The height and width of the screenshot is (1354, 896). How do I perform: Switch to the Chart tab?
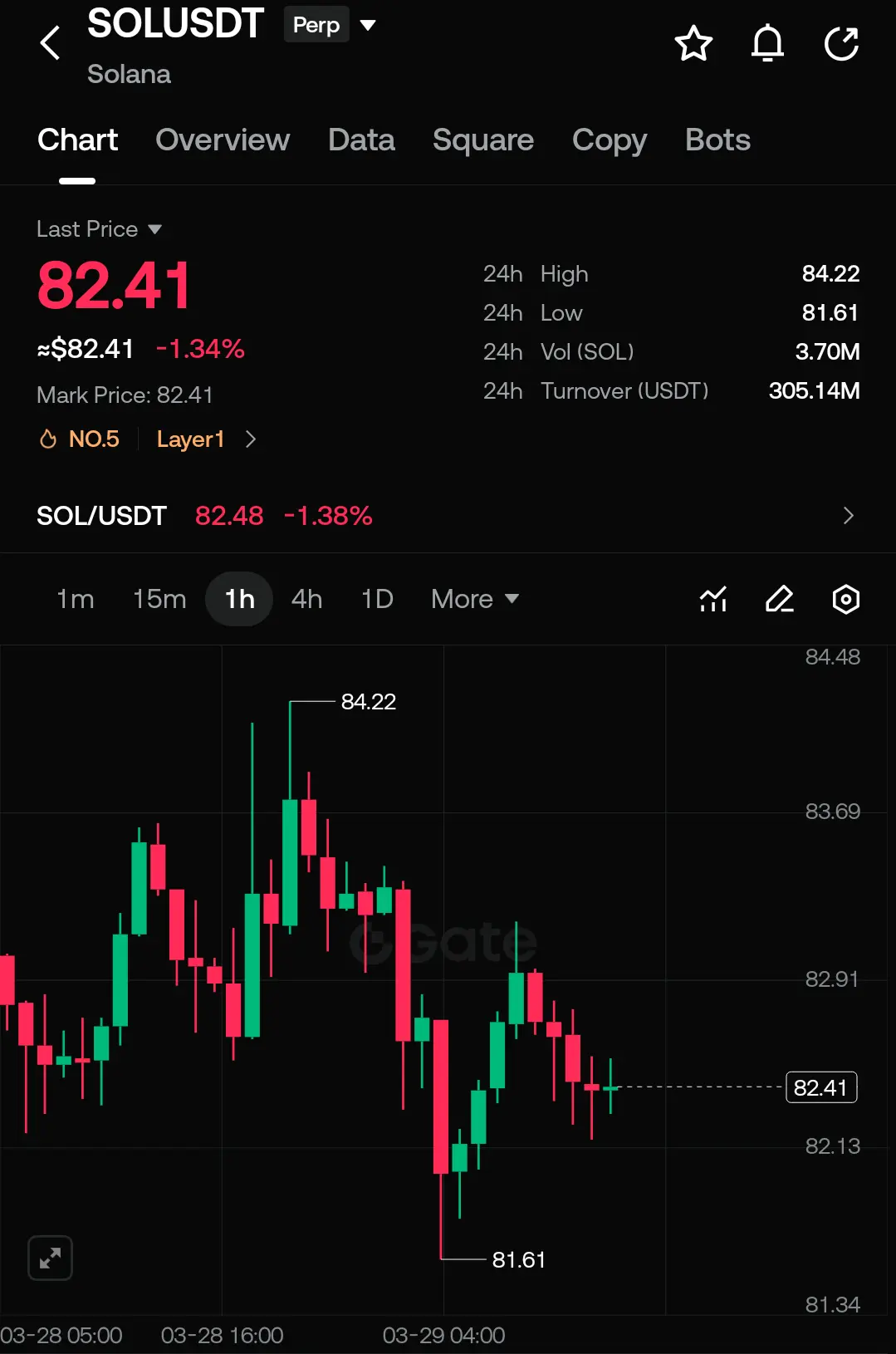pos(77,140)
